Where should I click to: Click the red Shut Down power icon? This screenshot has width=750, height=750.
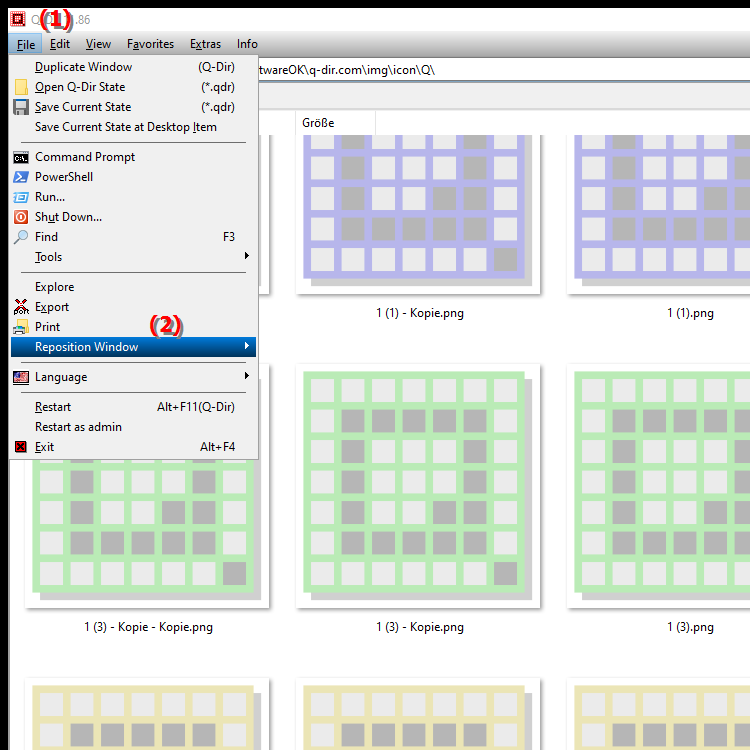point(21,217)
